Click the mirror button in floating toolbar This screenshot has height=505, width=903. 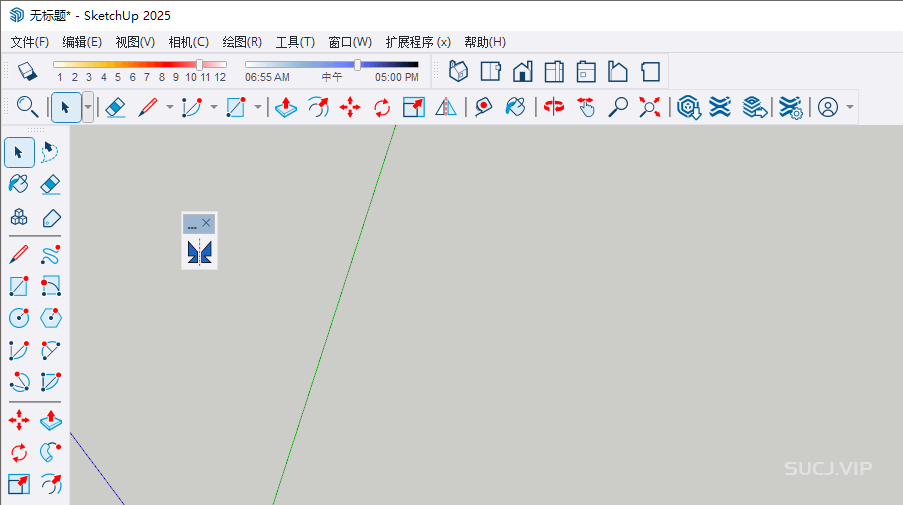click(x=198, y=252)
